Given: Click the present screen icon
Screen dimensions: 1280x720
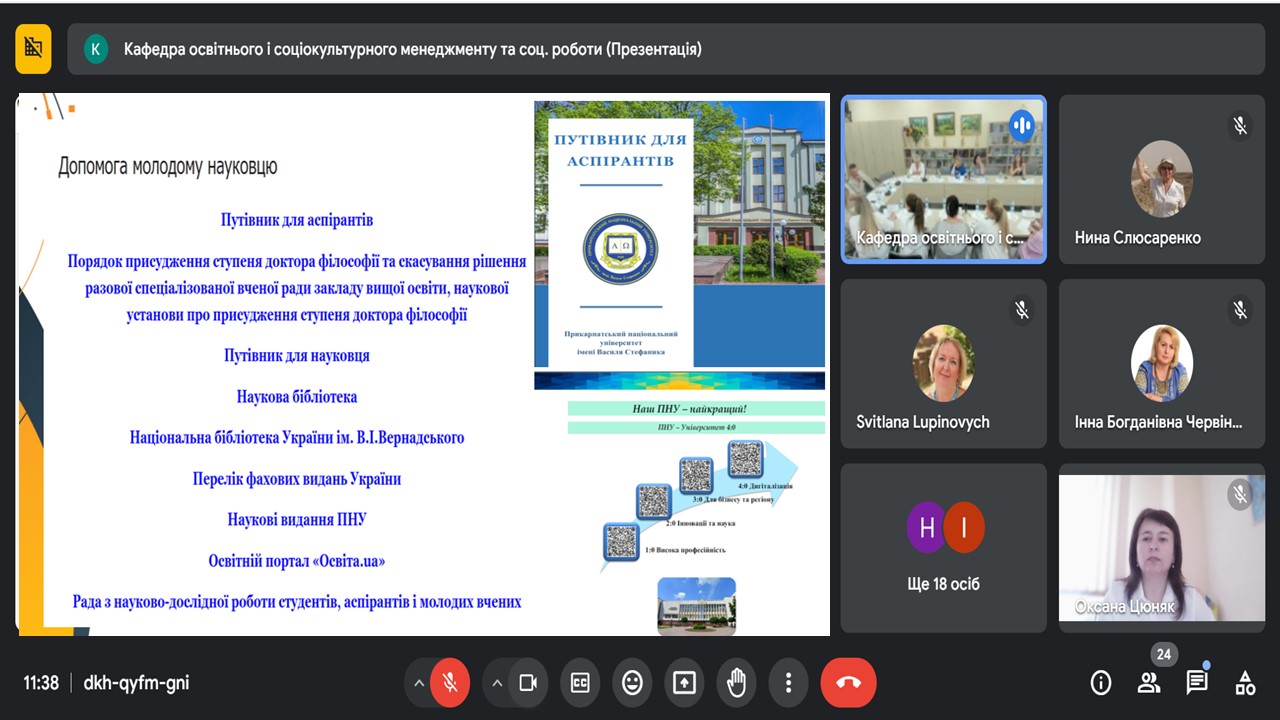Looking at the screenshot, I should coord(684,683).
